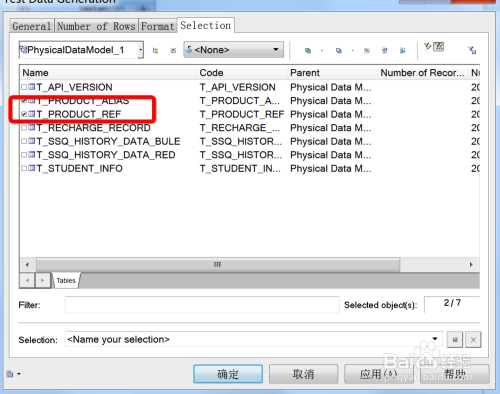The width and height of the screenshot is (500, 394).
Task: Switch to the General tab
Action: tap(32, 26)
